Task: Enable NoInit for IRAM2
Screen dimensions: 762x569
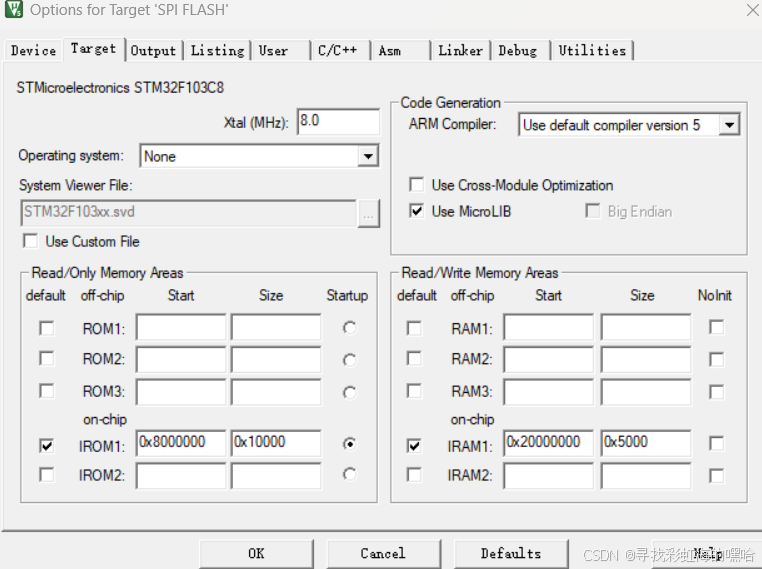Action: coord(716,475)
